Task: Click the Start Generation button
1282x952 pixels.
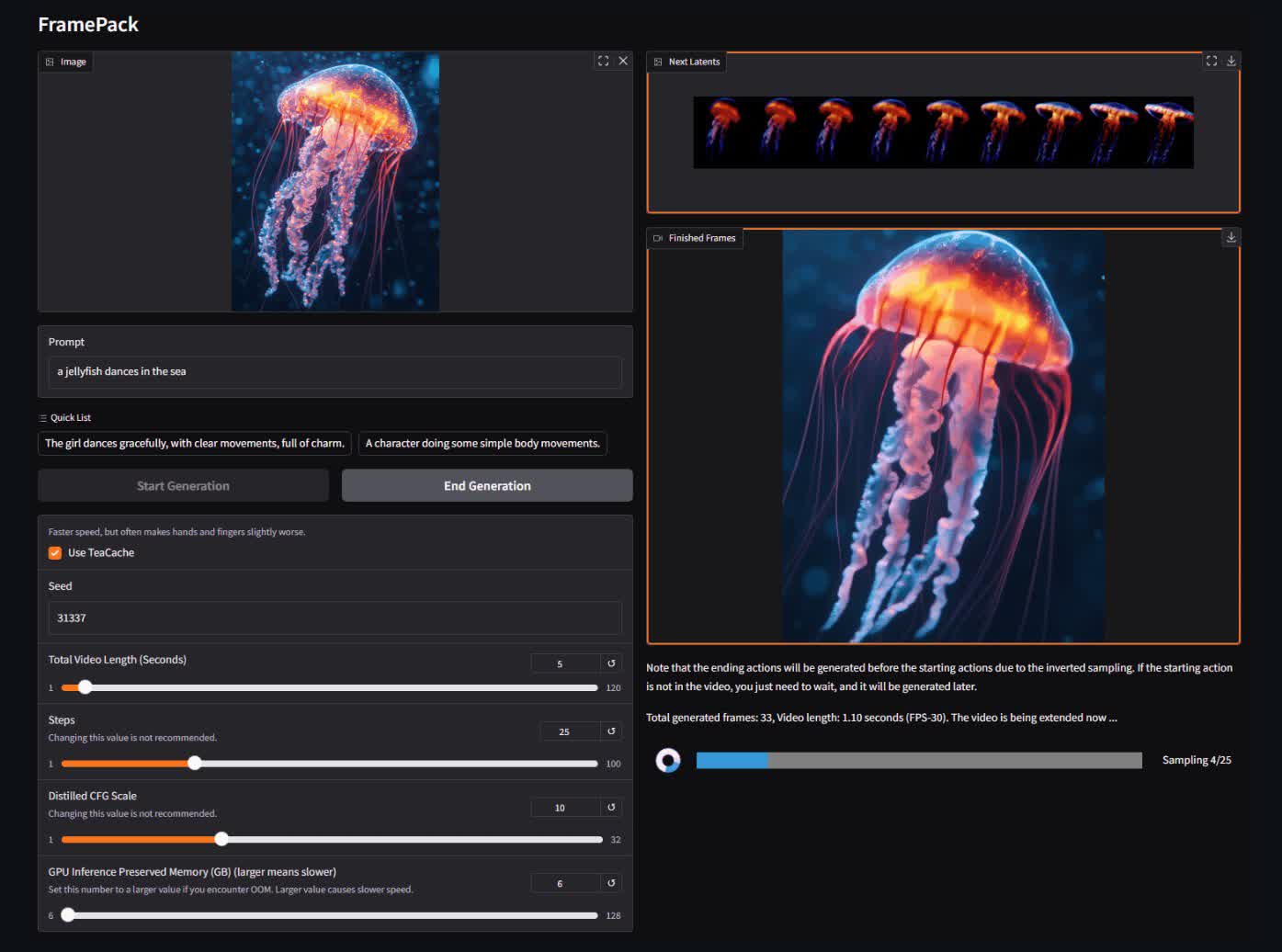Action: point(183,486)
